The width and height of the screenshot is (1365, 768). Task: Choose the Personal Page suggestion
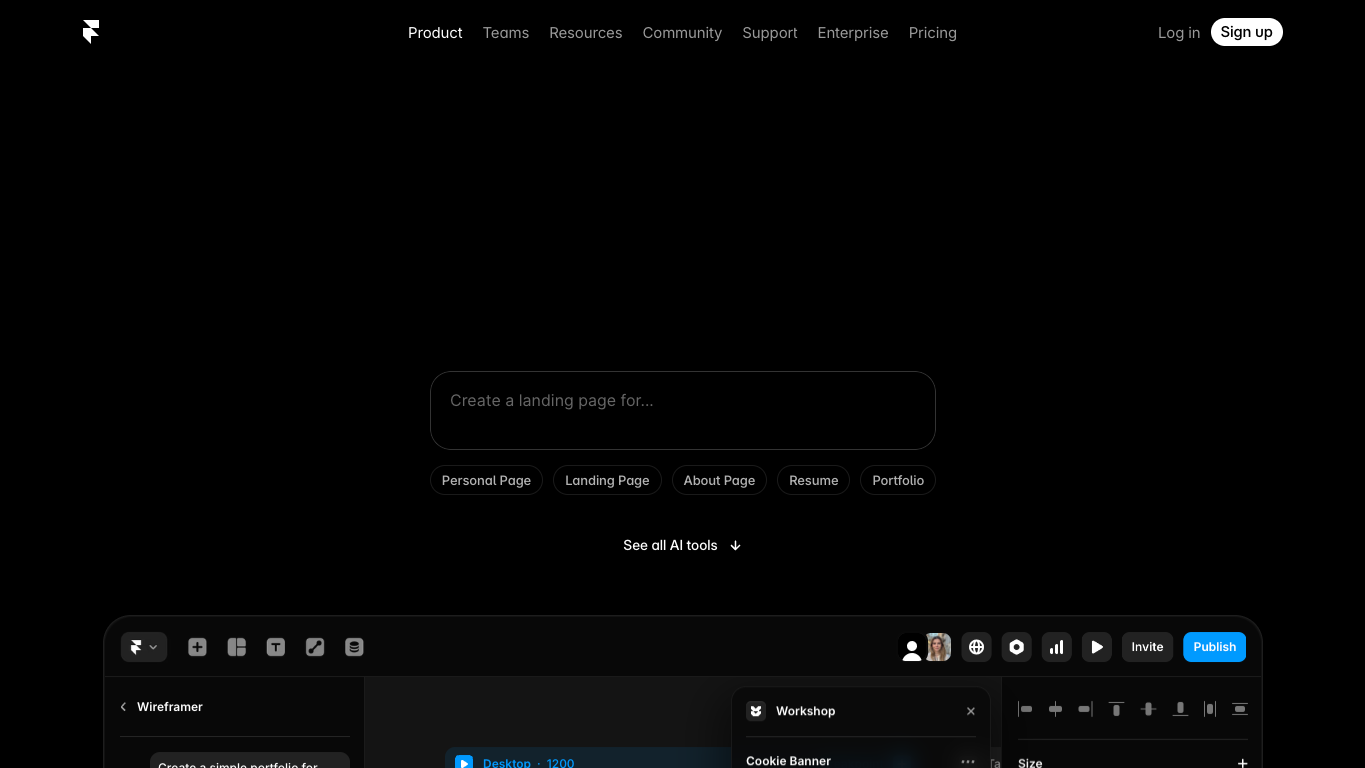[487, 480]
